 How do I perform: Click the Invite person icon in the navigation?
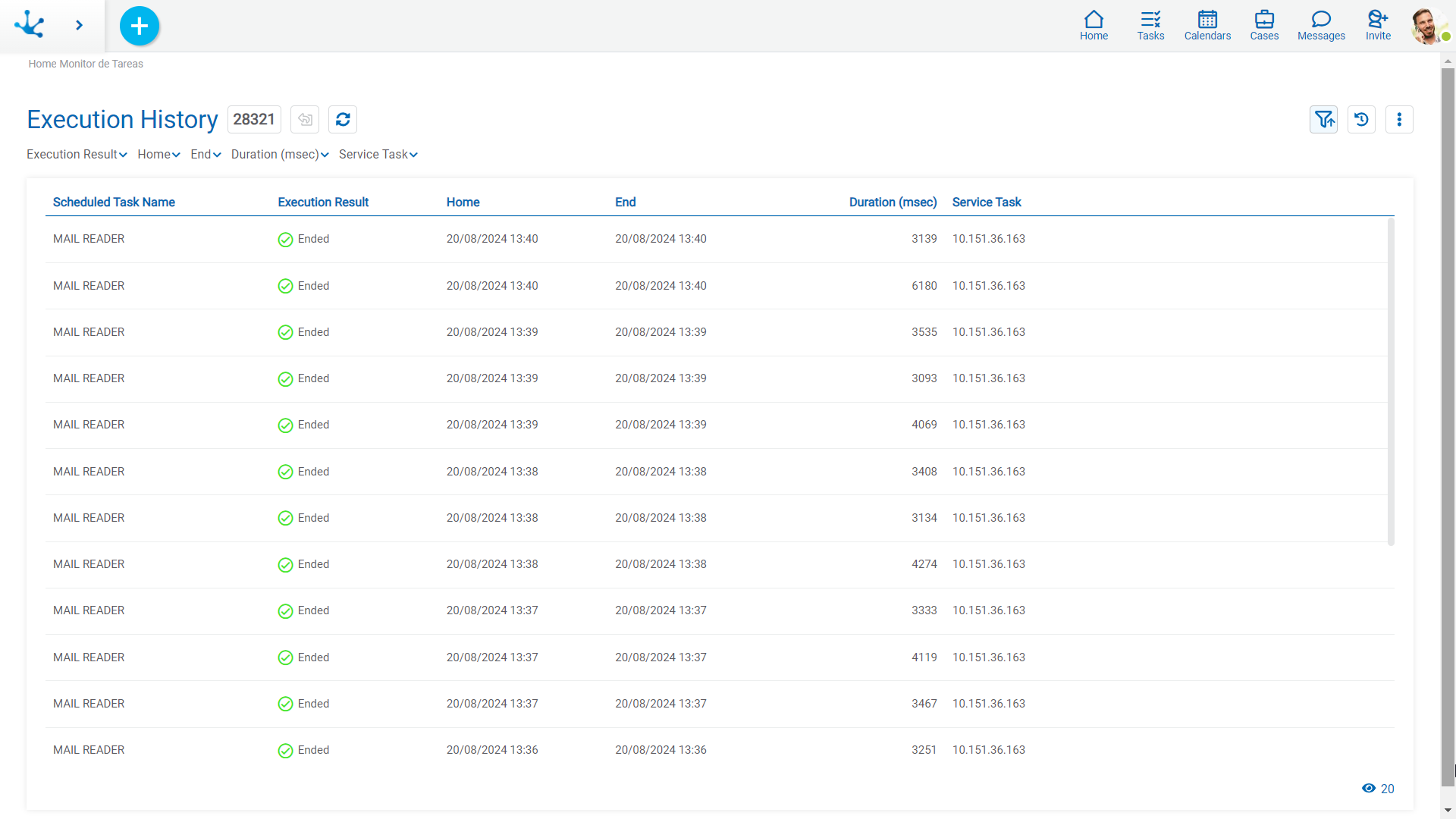pos(1378,25)
